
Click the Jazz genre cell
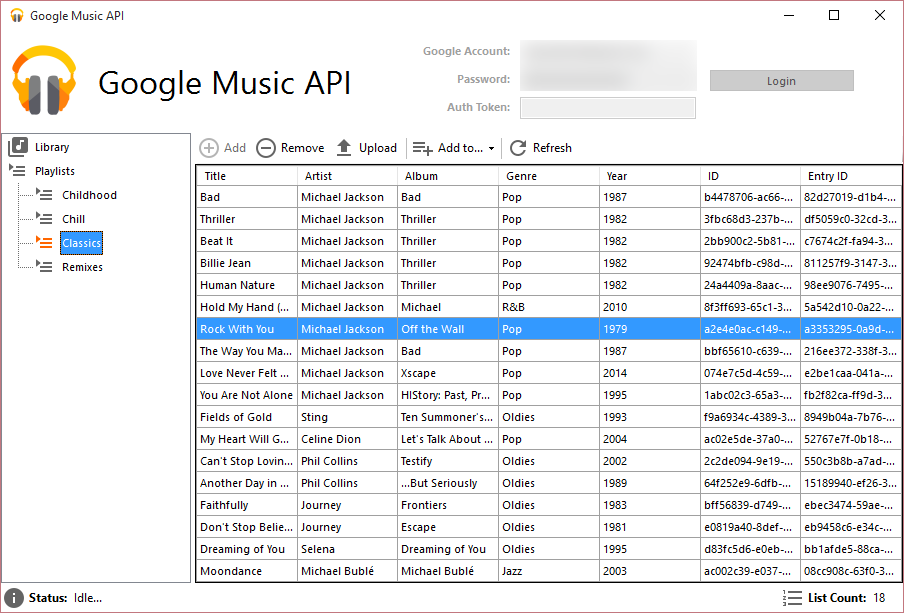549,571
